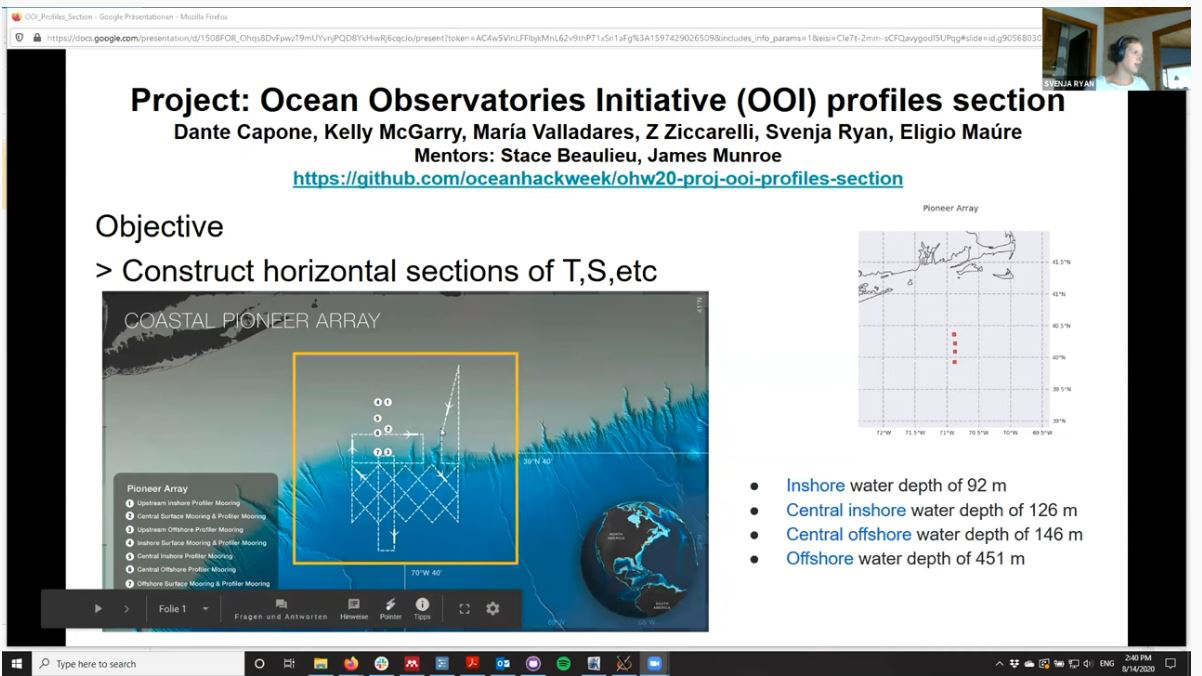This screenshot has height=676, width=1202.
Task: Open the Windows Start menu
Action: point(15,663)
